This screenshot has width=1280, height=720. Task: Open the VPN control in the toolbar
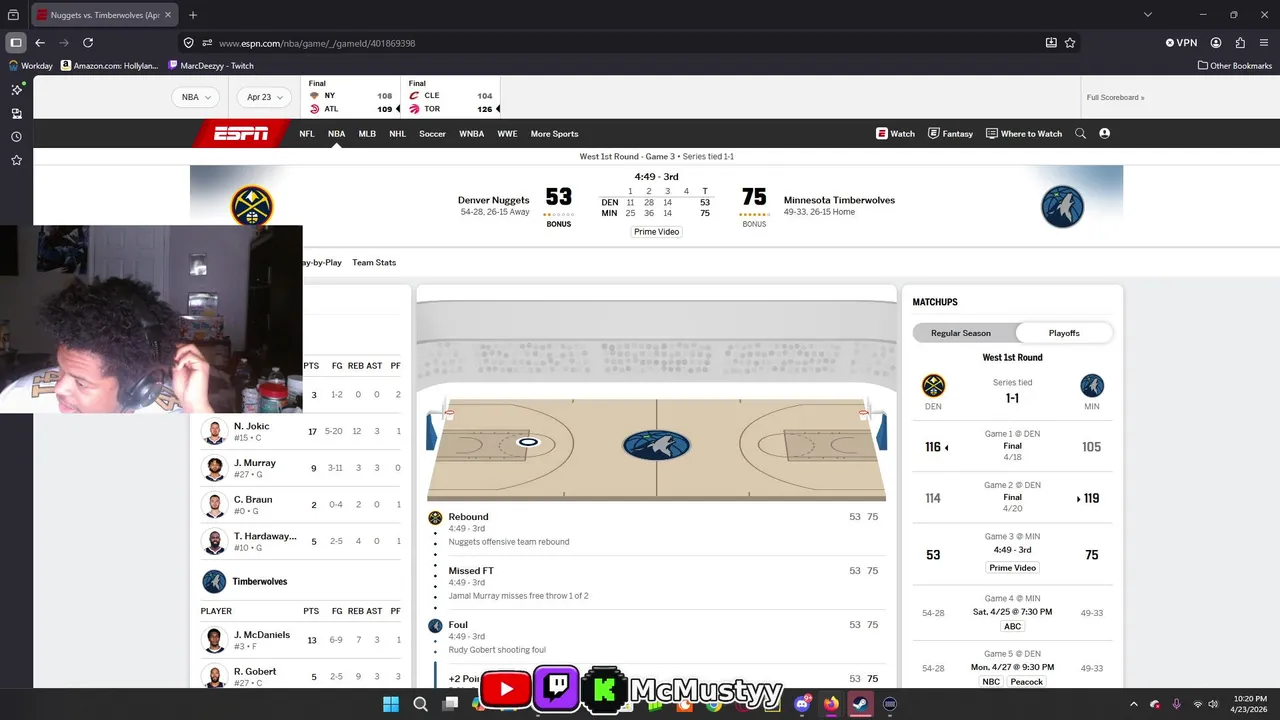coord(1181,43)
